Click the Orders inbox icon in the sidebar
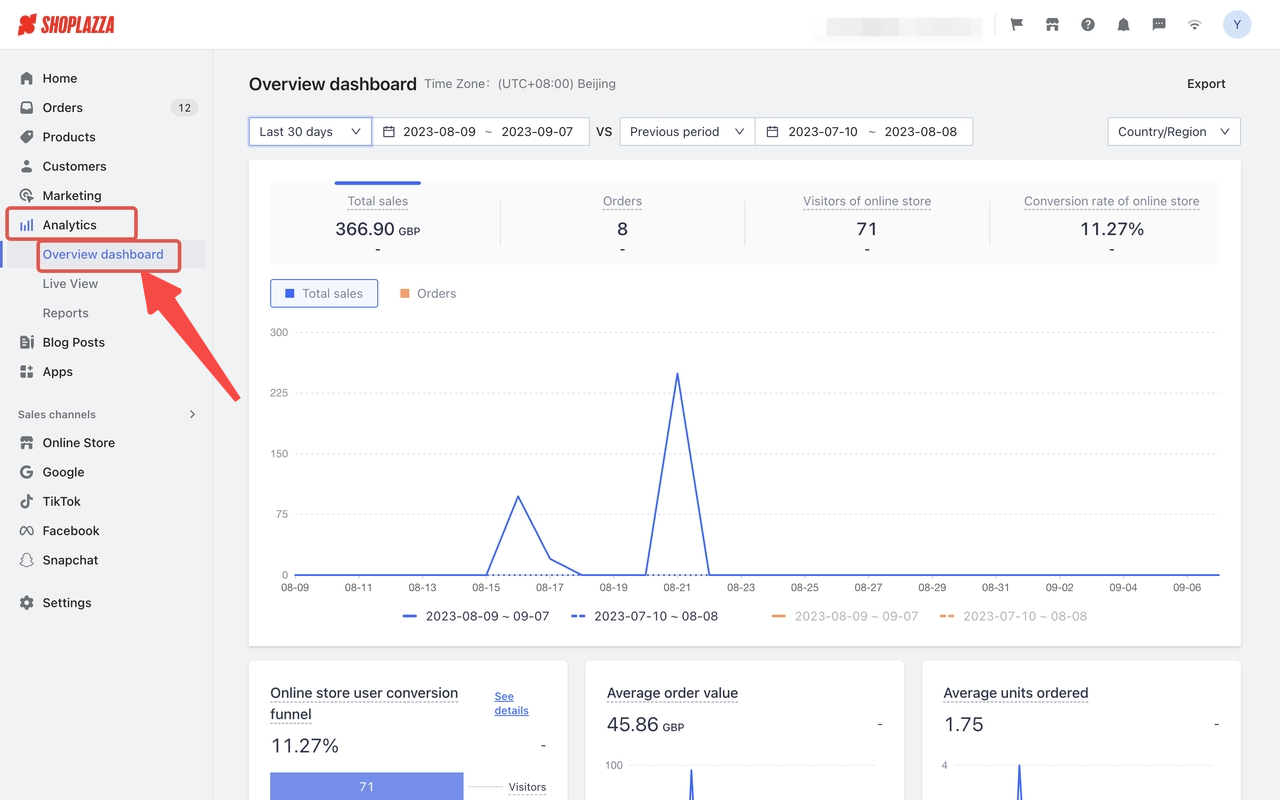Image resolution: width=1280 pixels, height=800 pixels. pos(27,107)
